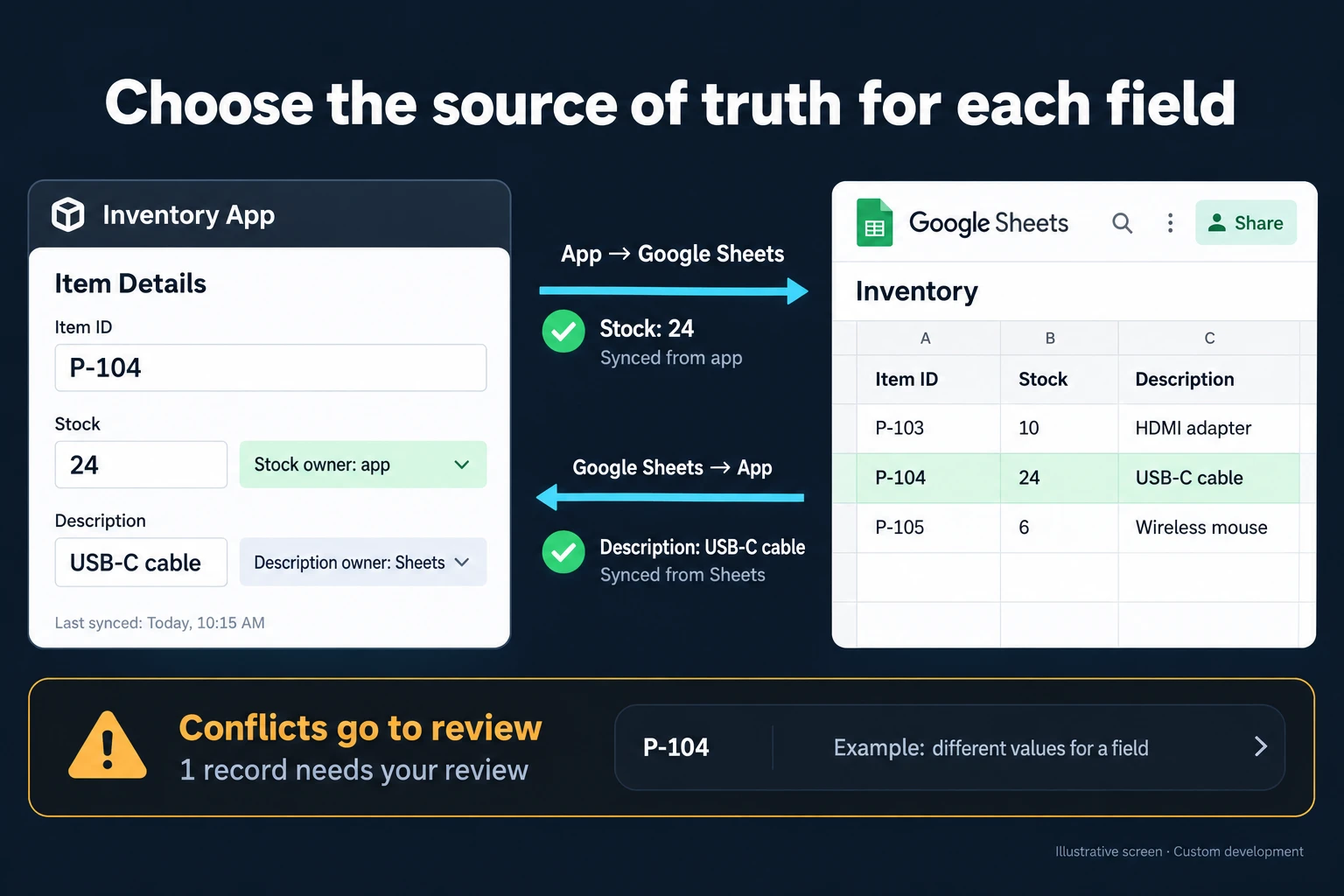This screenshot has width=1344, height=896.
Task: Click the App → Google Sheets label
Action: [672, 254]
